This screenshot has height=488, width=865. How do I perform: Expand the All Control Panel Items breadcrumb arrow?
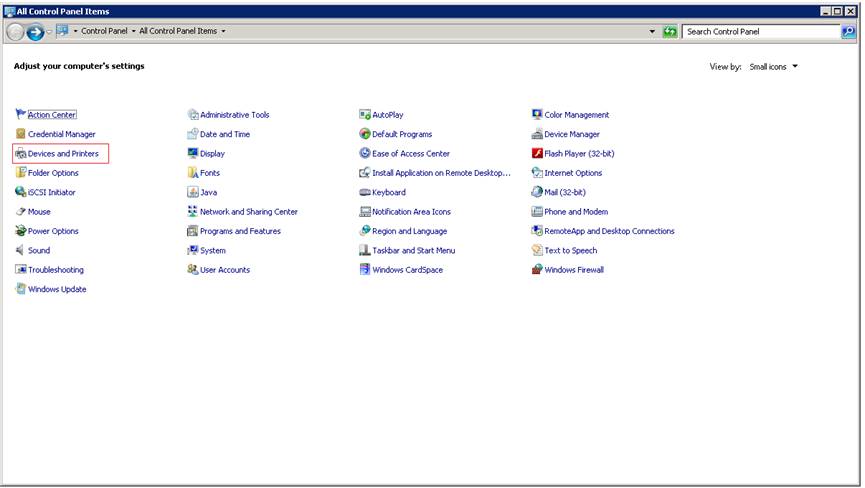coord(223,31)
